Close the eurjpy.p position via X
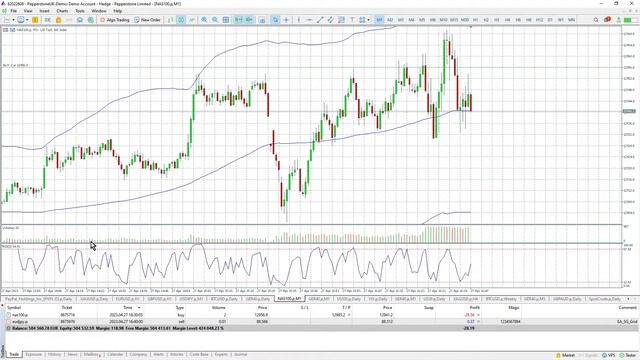 [x=478, y=322]
